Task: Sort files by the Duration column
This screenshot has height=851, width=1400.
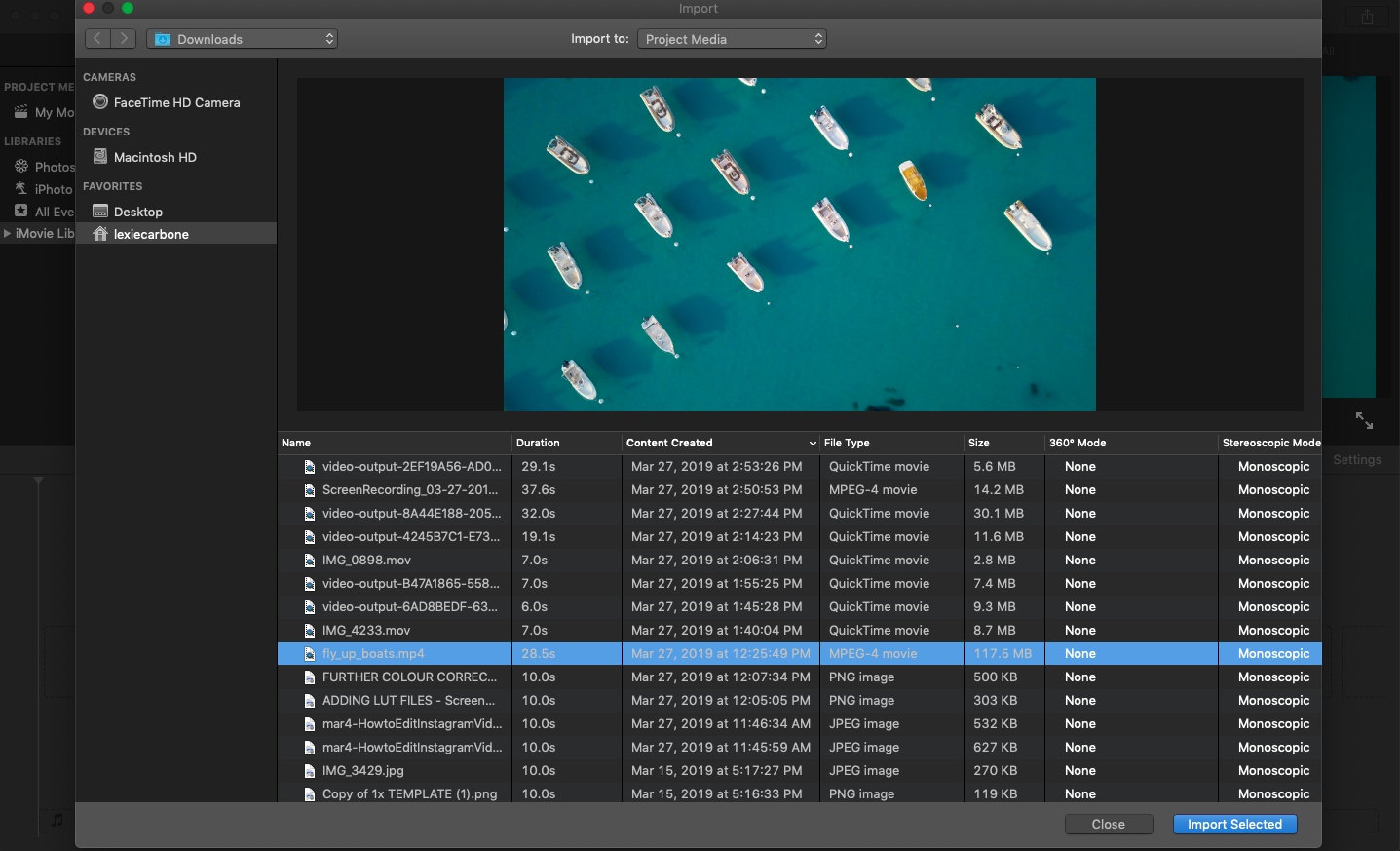Action: tap(538, 443)
